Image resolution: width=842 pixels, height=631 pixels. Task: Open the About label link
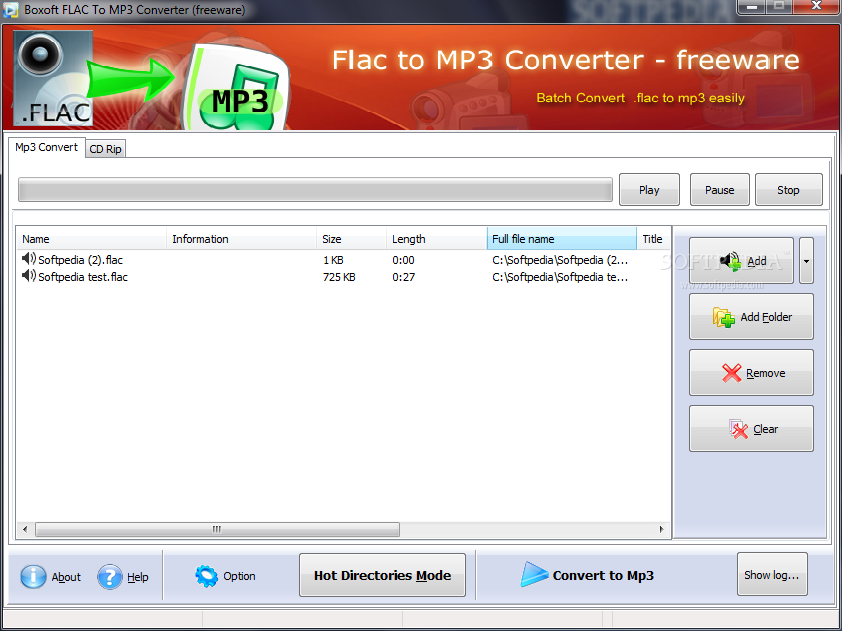(66, 577)
